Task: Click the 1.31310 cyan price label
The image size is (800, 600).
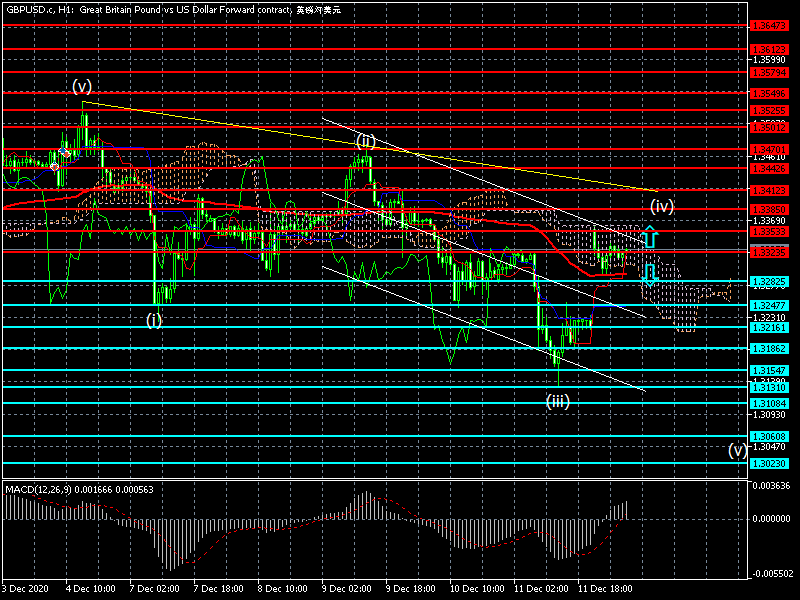Action: click(x=769, y=388)
